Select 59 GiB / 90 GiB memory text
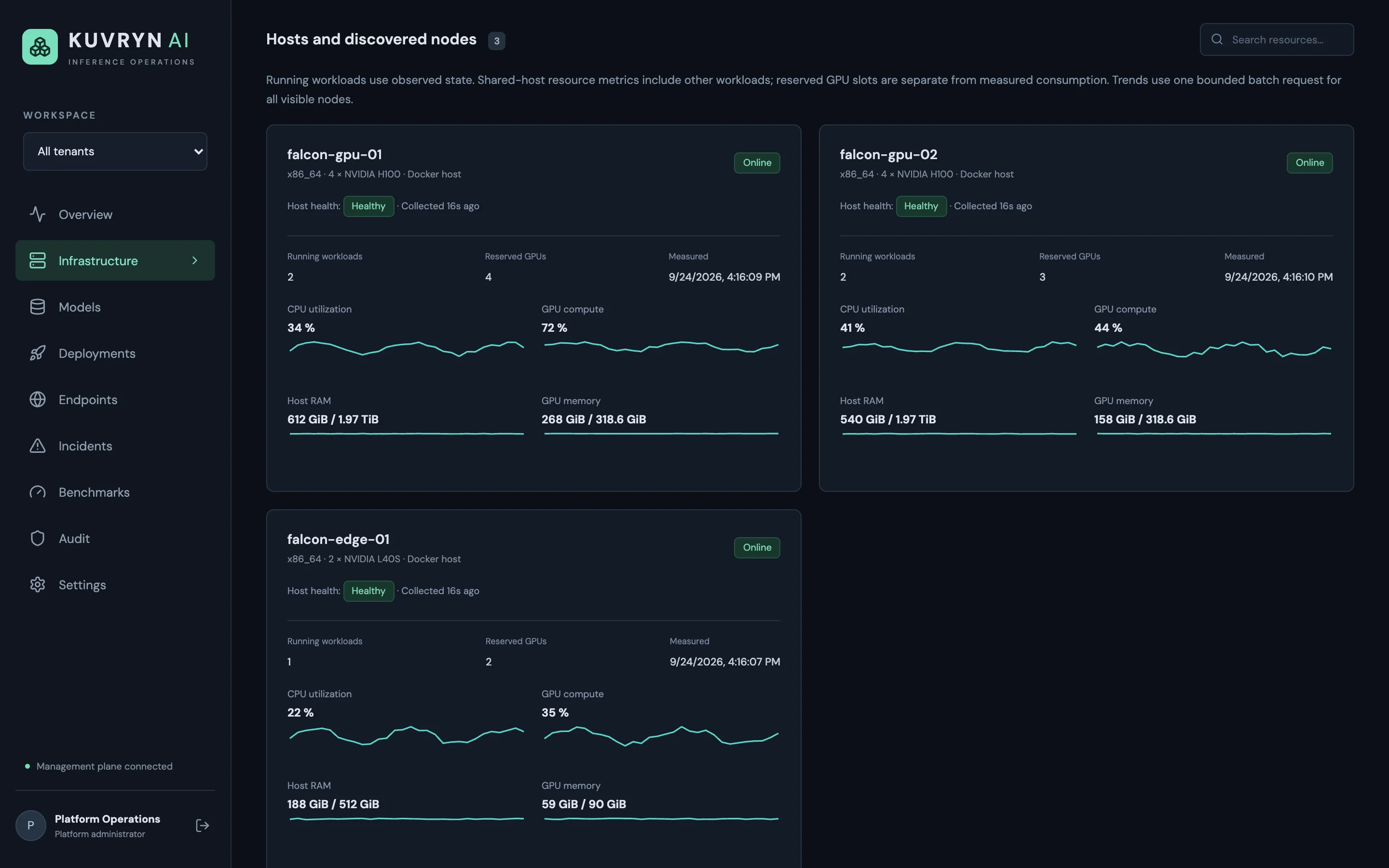1389x868 pixels. tap(584, 804)
